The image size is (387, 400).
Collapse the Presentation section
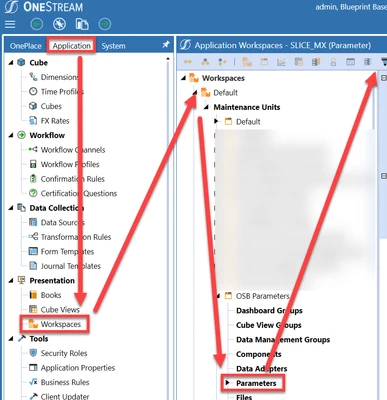tap(11, 281)
